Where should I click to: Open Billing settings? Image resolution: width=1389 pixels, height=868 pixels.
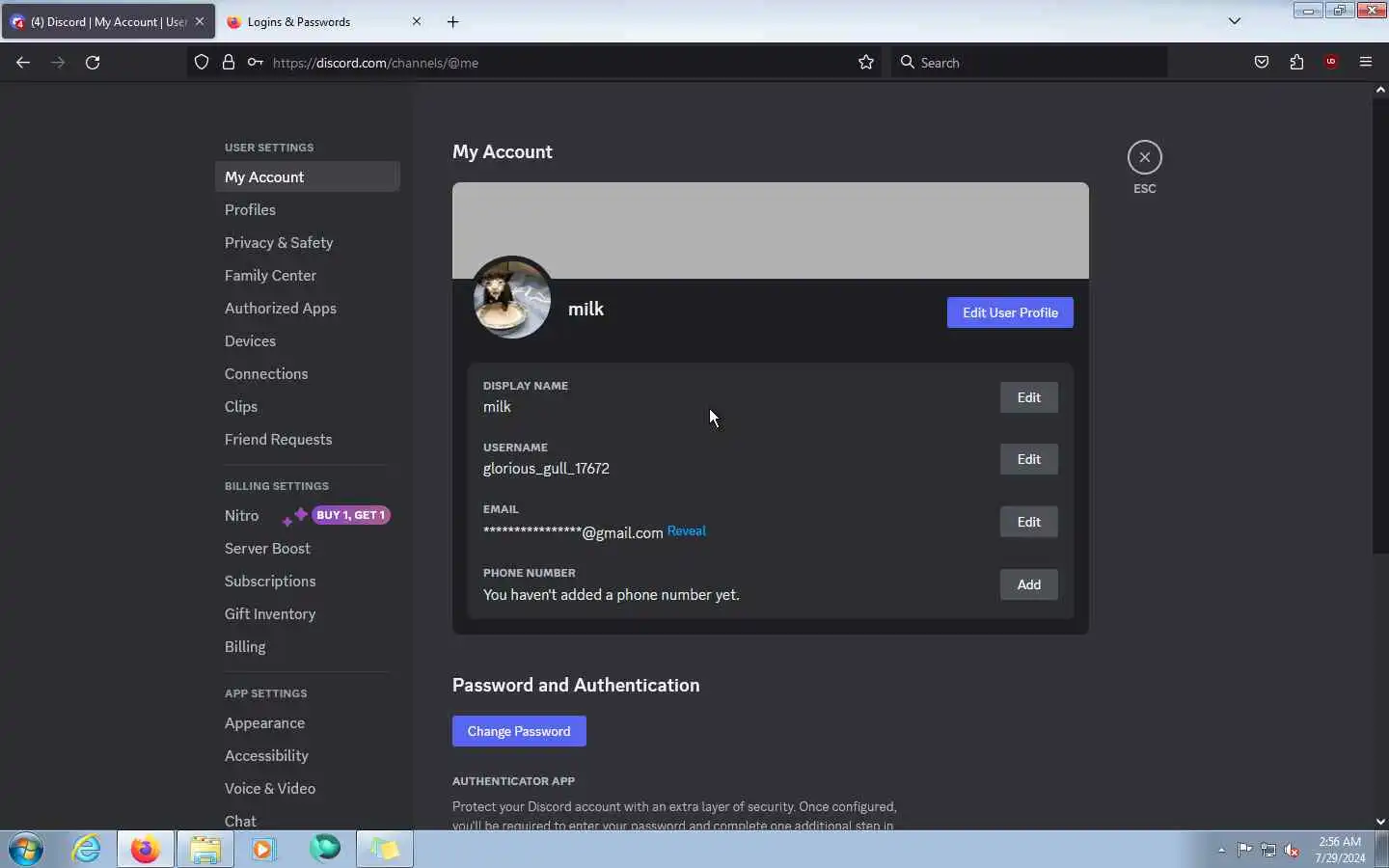[307, 646]
